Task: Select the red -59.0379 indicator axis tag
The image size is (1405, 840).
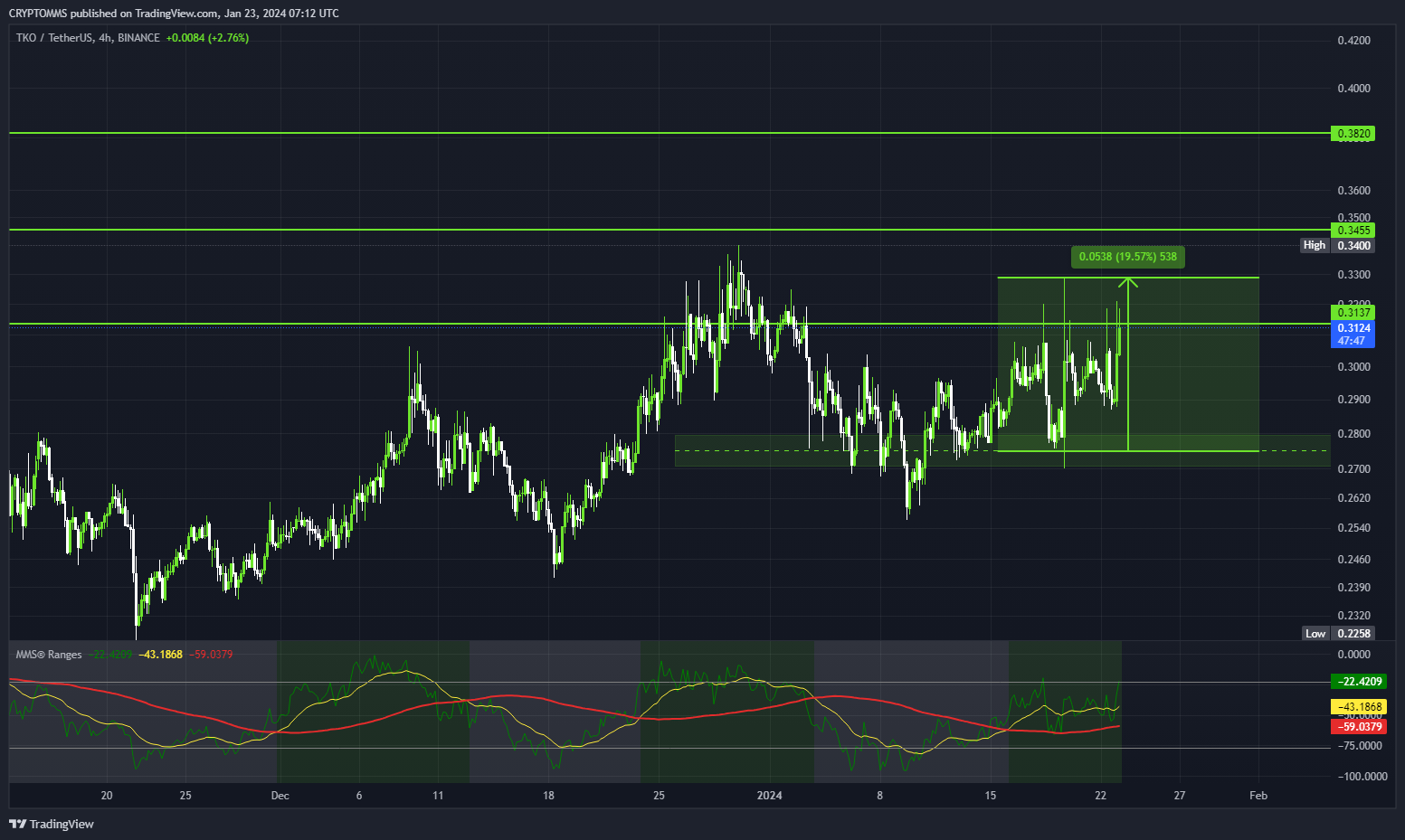Action: coord(1359,727)
